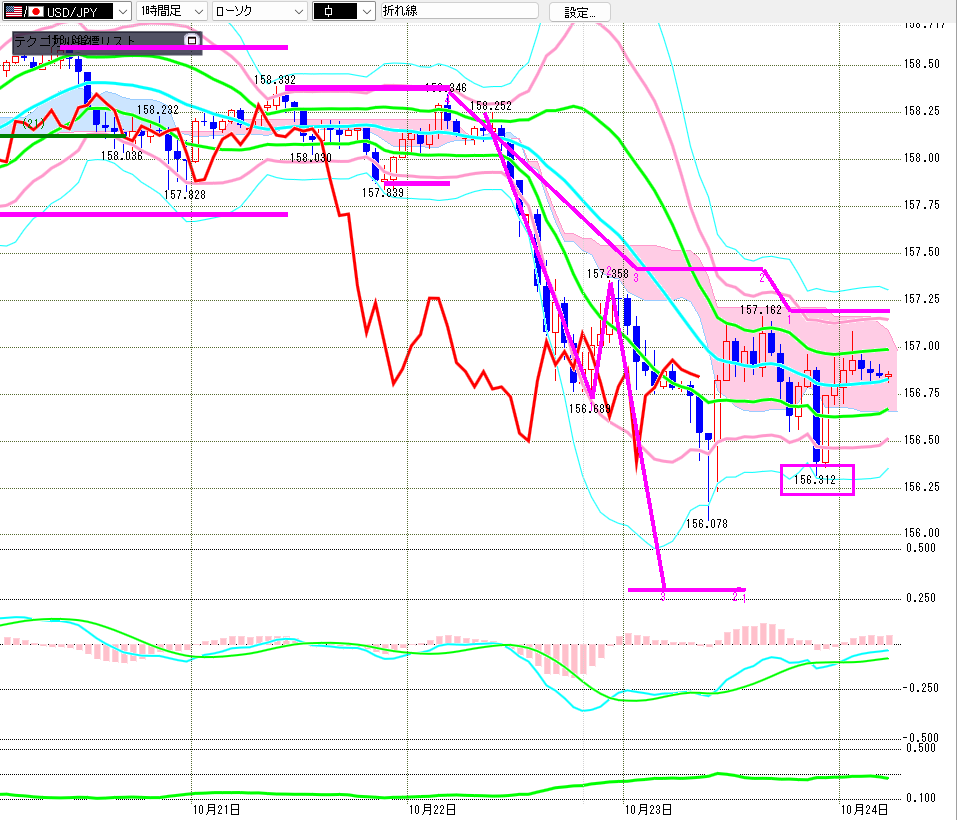
Task: Select the 158.00 price axis value
Action: coord(922,158)
